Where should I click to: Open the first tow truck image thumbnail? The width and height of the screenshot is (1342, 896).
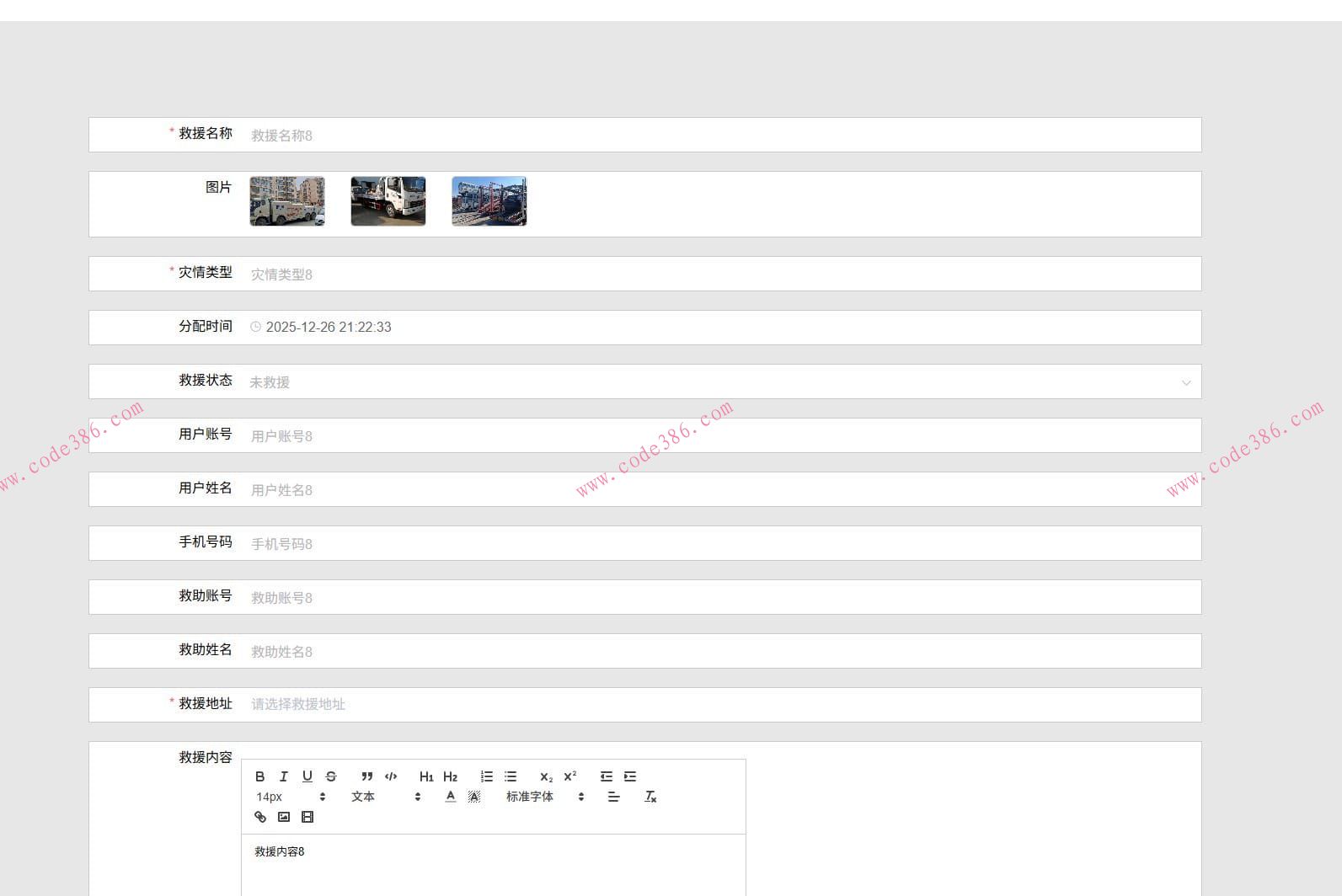pyautogui.click(x=287, y=201)
